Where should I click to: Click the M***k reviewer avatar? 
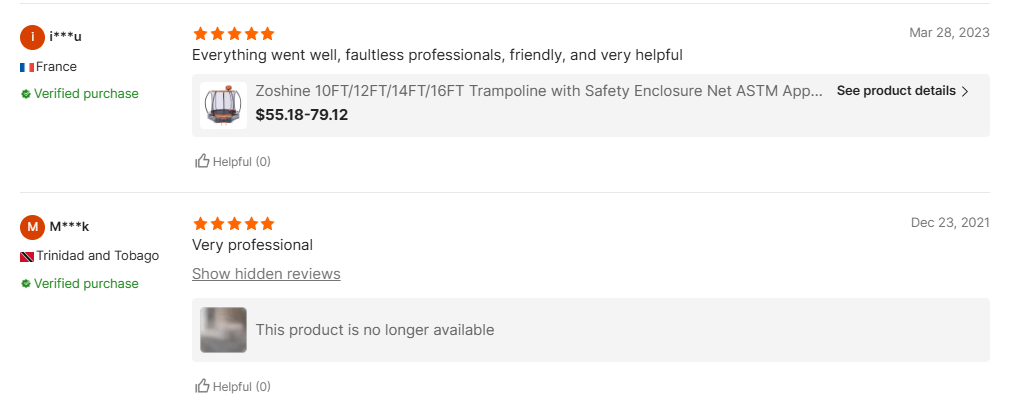click(33, 227)
